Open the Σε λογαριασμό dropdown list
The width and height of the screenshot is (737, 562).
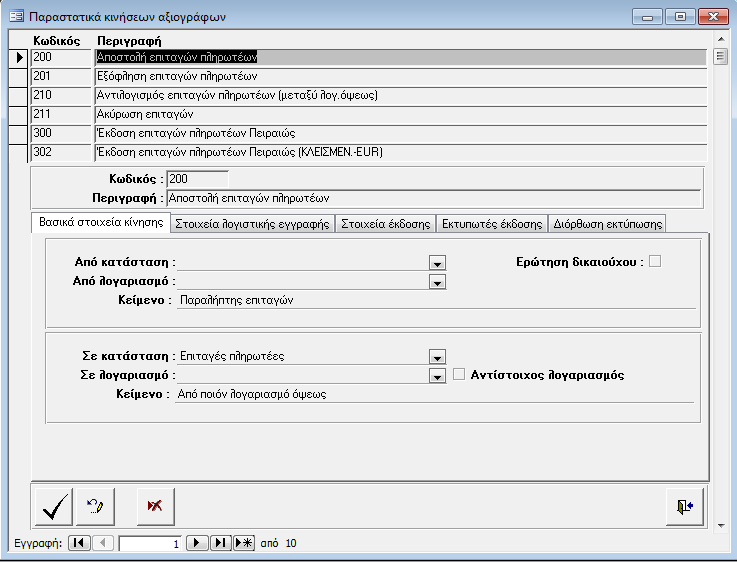(x=436, y=376)
